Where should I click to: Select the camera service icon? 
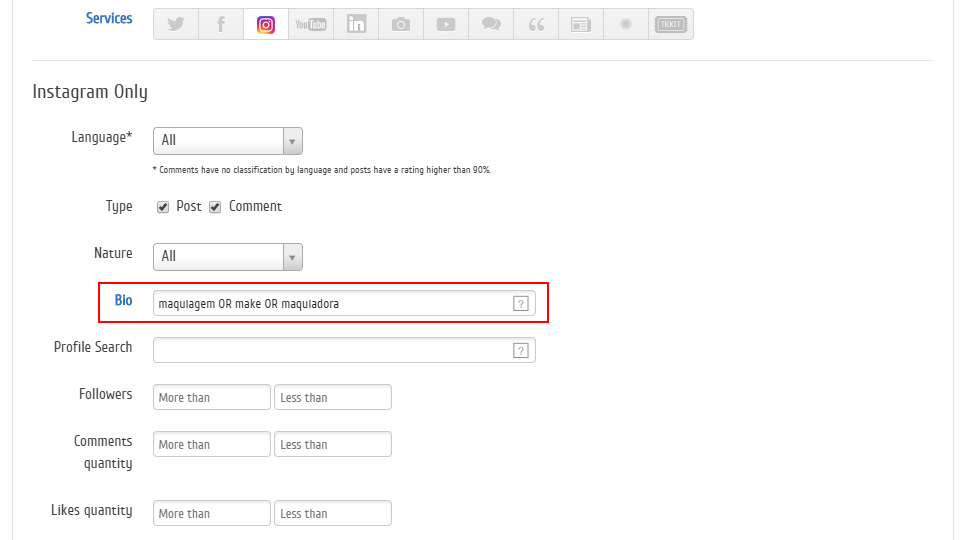coord(401,25)
